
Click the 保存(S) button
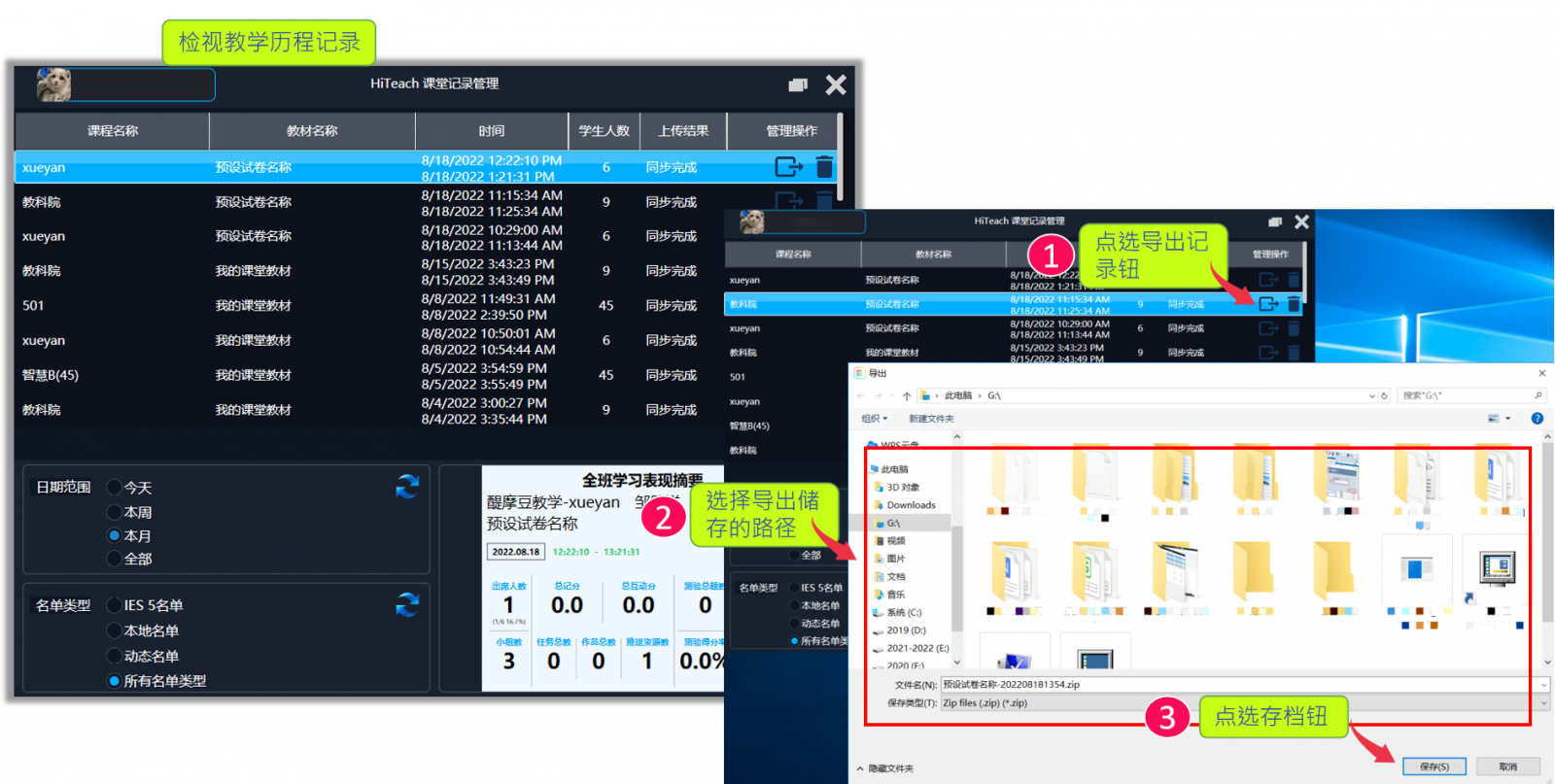coord(1434,767)
